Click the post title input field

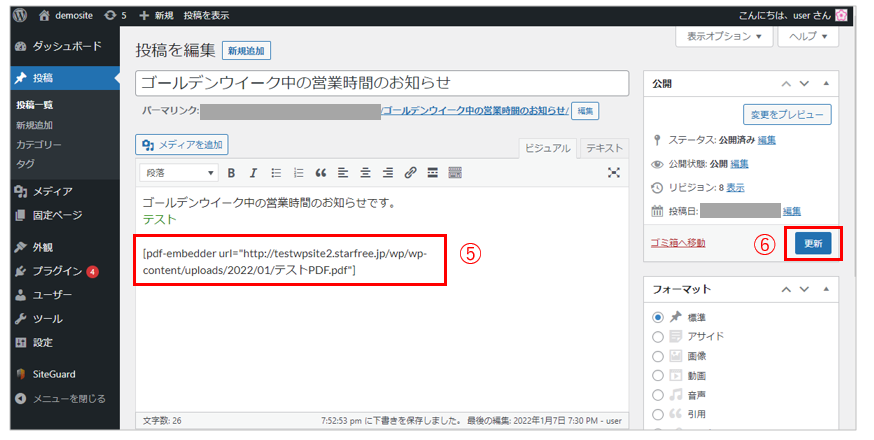pyautogui.click(x=382, y=83)
